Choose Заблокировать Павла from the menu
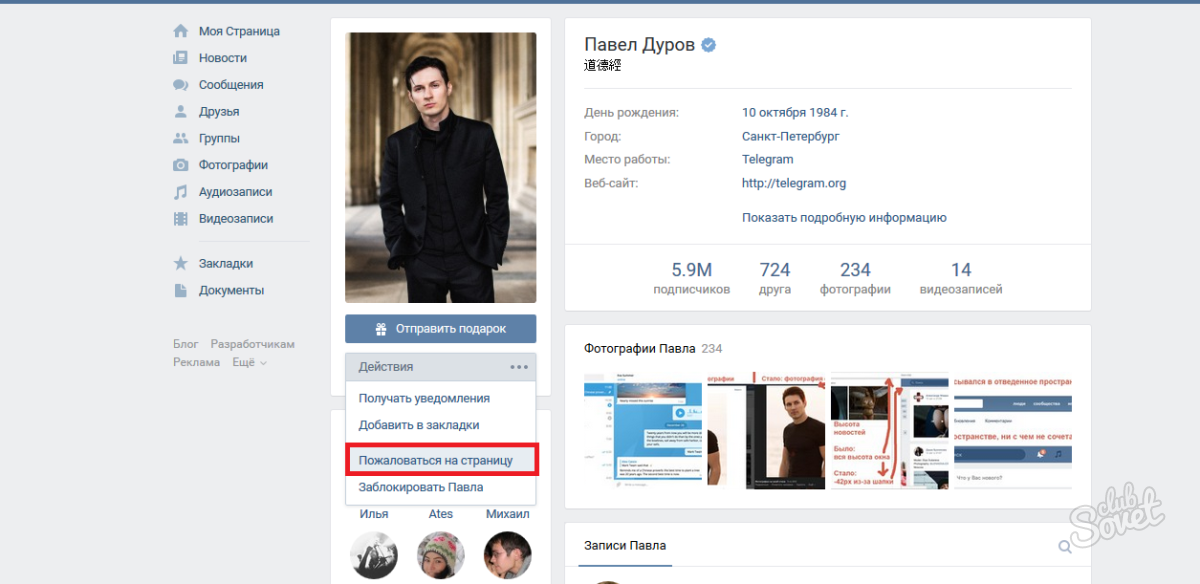This screenshot has height=584, width=1200. pos(421,487)
